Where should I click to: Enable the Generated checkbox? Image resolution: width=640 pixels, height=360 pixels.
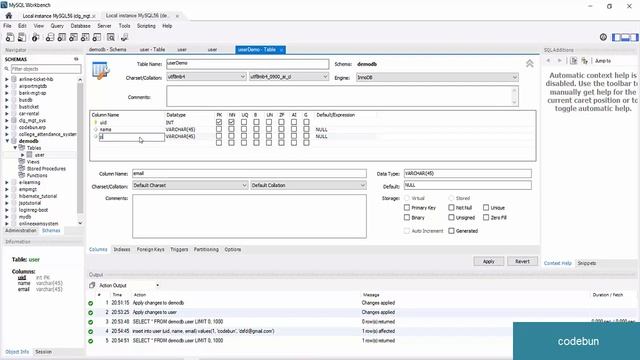click(451, 231)
